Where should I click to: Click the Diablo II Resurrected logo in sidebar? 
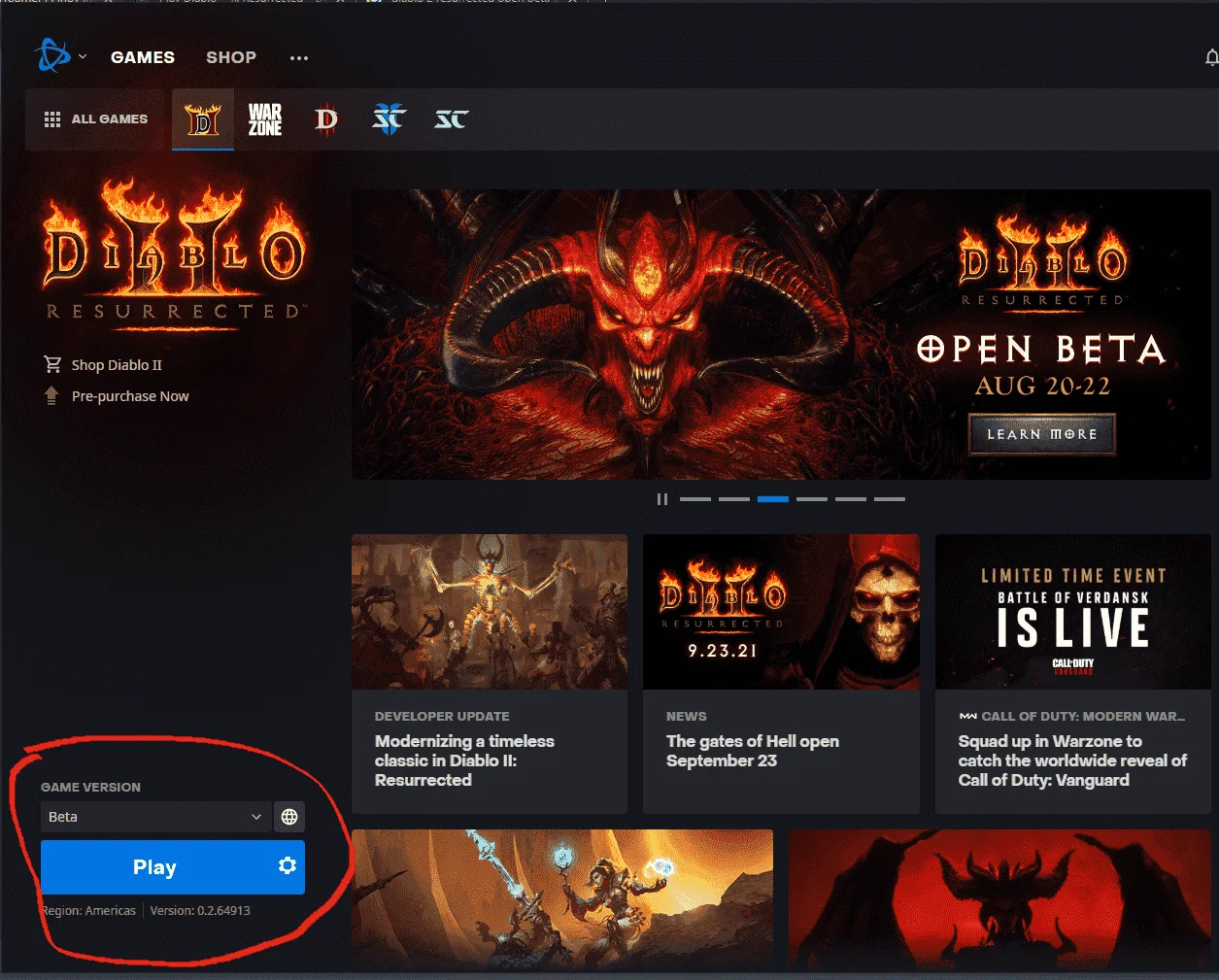tap(174, 253)
